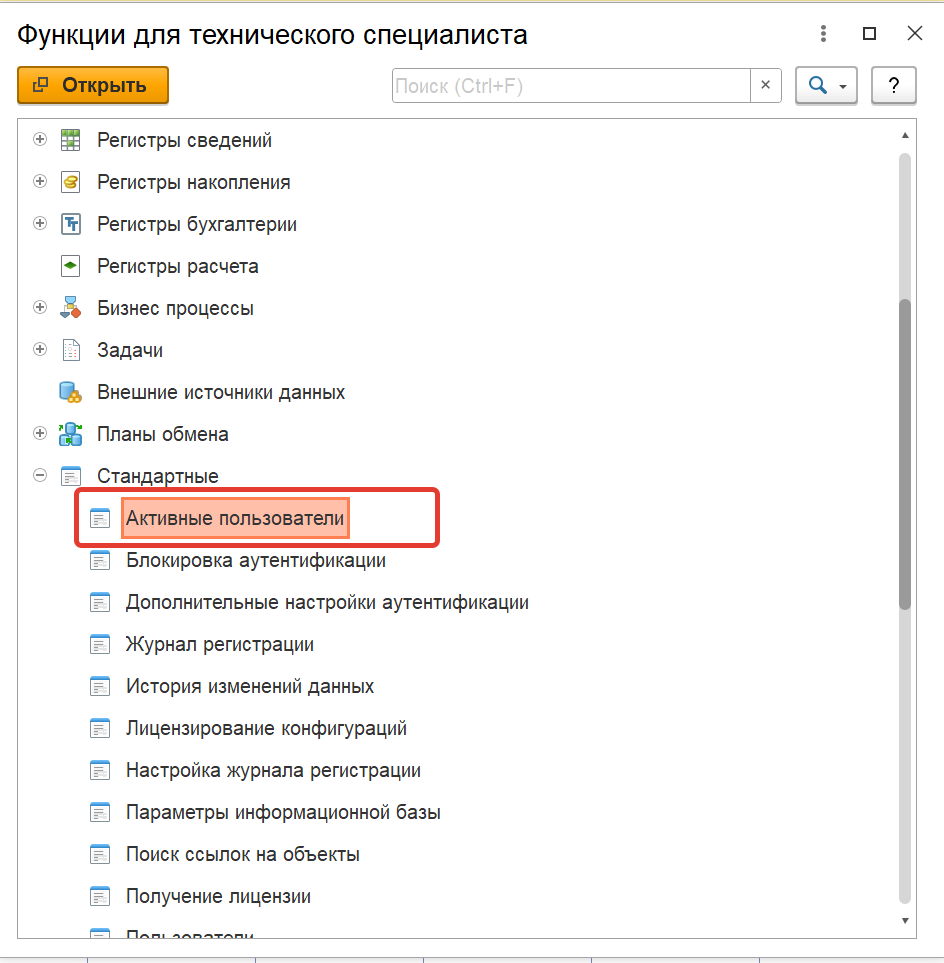Clear the search field with the × button
Image resolution: width=944 pixels, height=963 pixels.
(x=765, y=85)
